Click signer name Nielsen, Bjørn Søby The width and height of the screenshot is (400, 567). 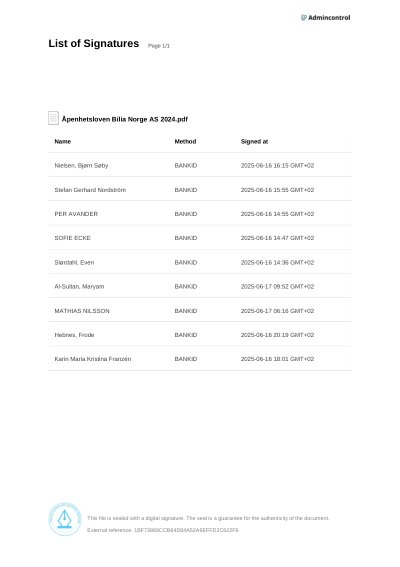[81, 165]
